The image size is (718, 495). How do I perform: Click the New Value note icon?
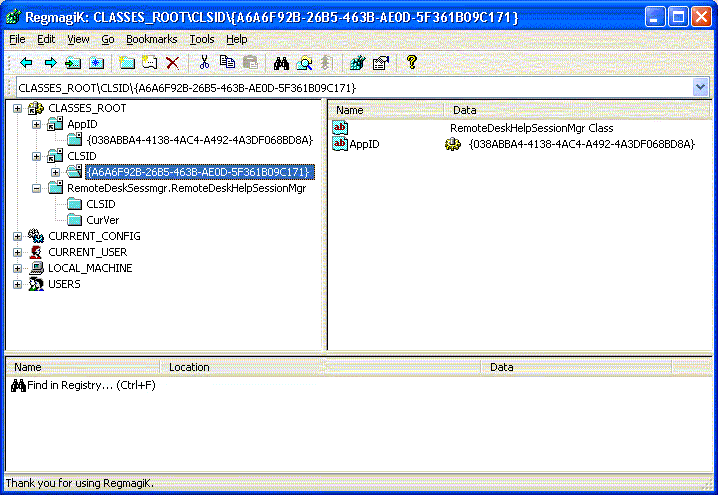pos(150,62)
